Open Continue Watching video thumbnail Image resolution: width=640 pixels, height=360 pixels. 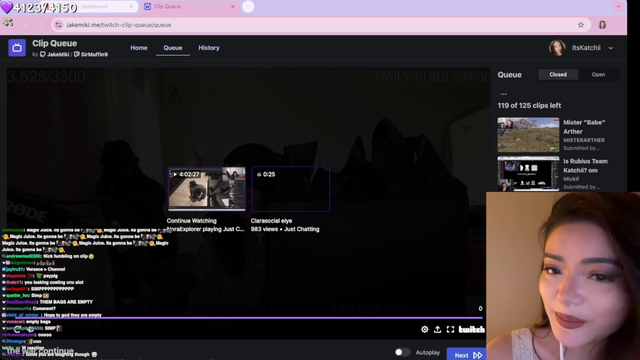coord(207,189)
